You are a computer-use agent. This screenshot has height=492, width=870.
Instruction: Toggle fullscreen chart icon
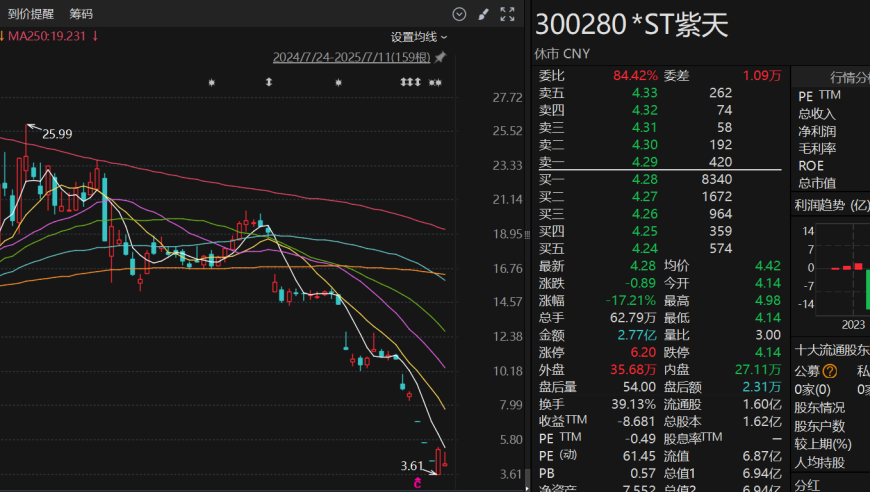click(507, 14)
